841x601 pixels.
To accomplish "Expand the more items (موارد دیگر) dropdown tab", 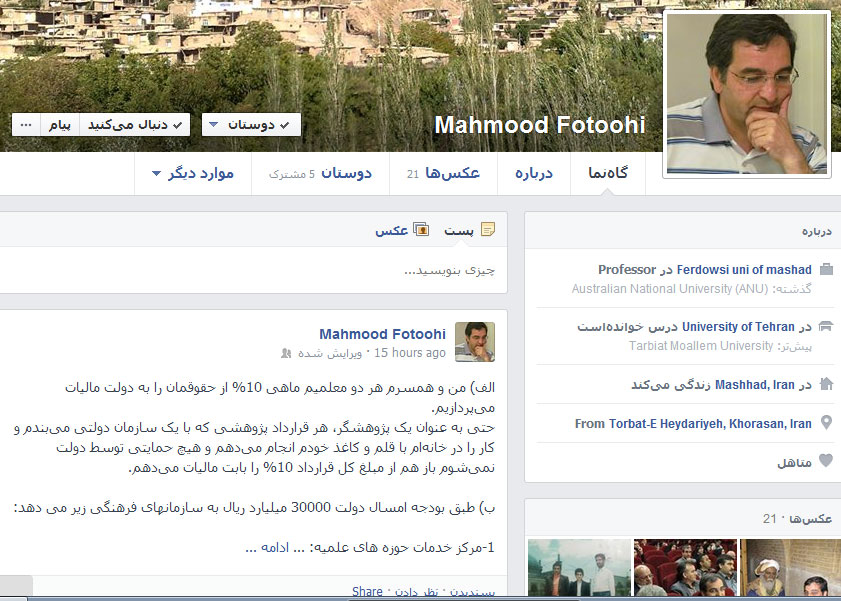I will pos(193,174).
